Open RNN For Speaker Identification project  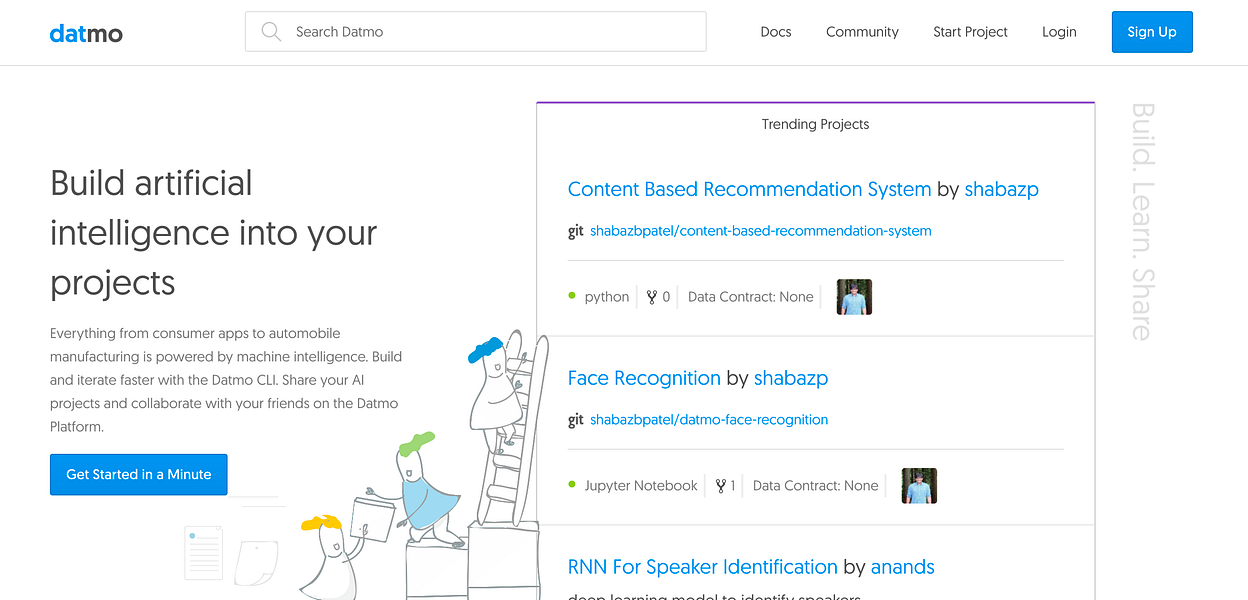[703, 567]
